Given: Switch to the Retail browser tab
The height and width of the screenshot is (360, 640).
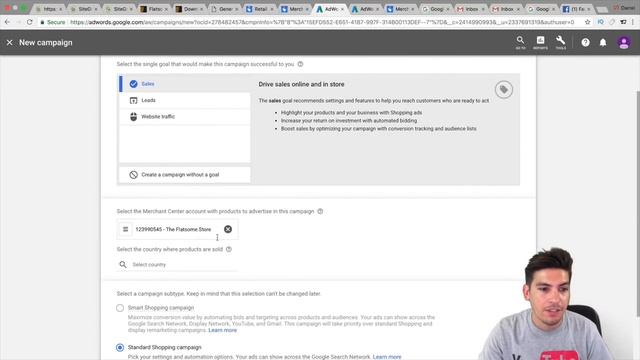Looking at the screenshot, I should [x=260, y=9].
